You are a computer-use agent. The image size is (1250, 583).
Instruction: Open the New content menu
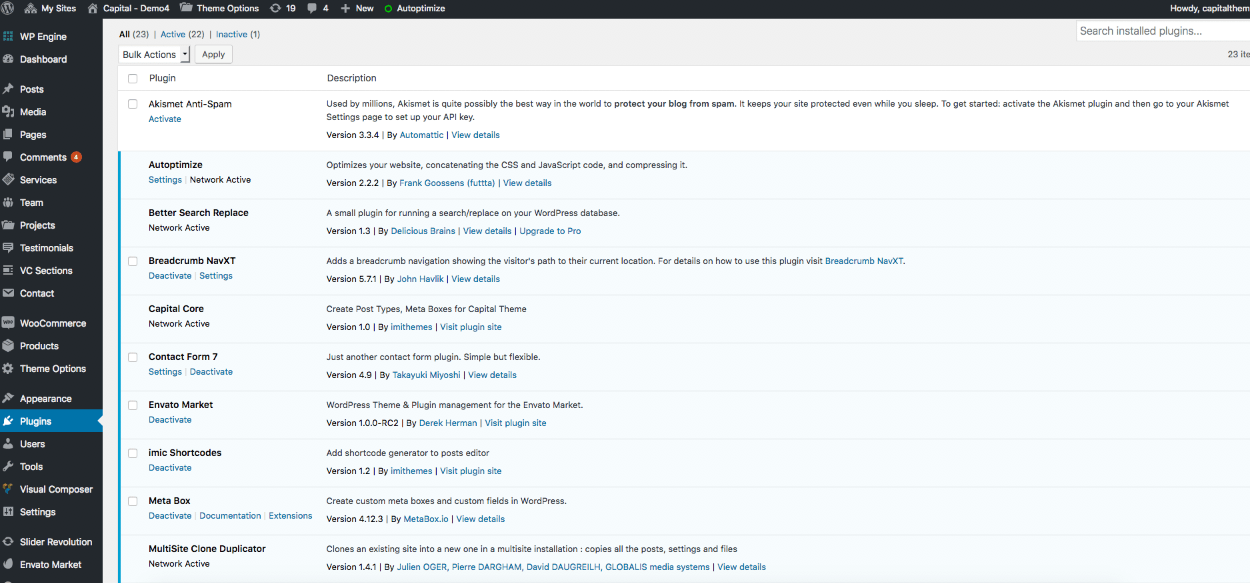[x=357, y=8]
